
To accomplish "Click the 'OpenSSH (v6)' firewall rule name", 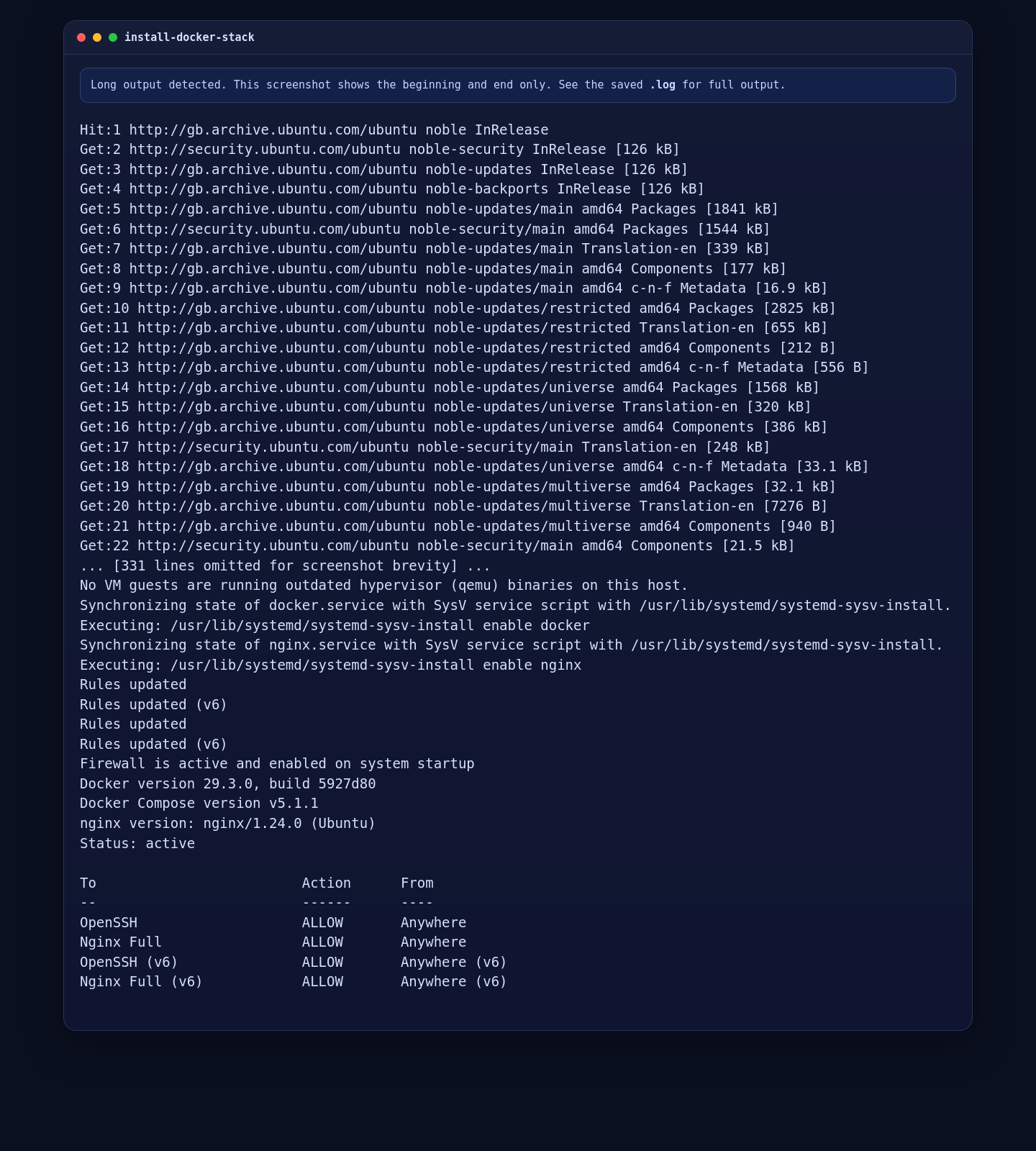I will (129, 963).
